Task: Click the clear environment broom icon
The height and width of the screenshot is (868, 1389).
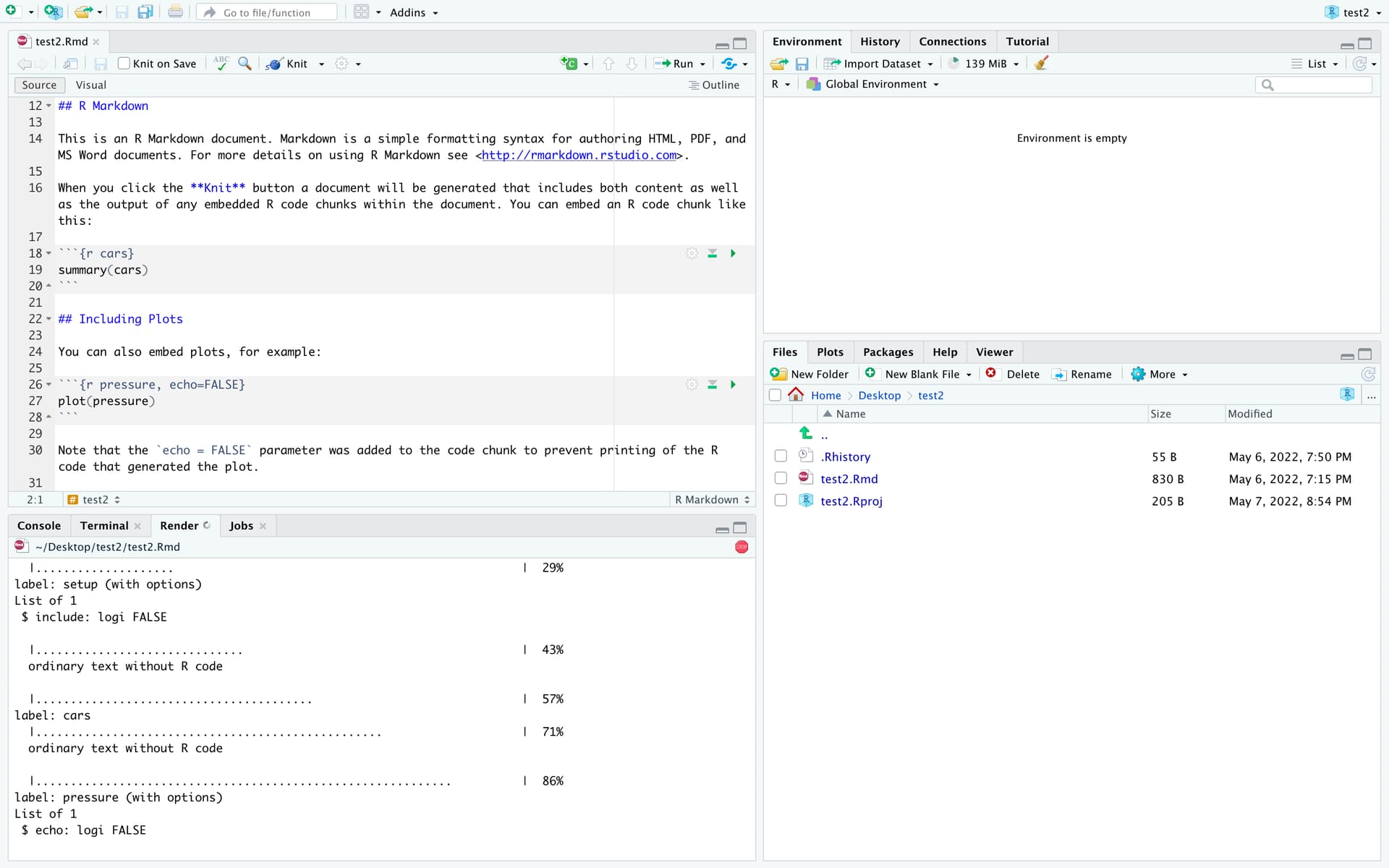Action: pyautogui.click(x=1041, y=64)
